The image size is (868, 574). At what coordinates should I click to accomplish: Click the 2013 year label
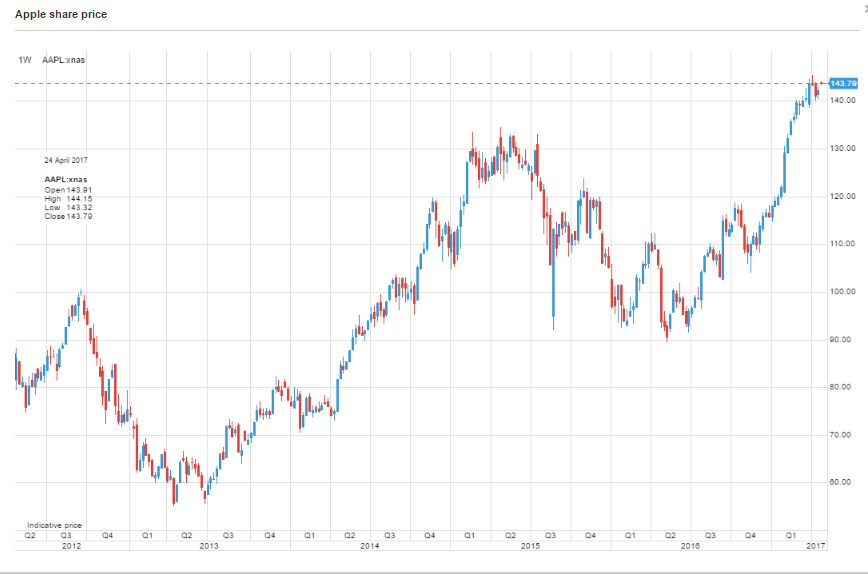[x=209, y=546]
